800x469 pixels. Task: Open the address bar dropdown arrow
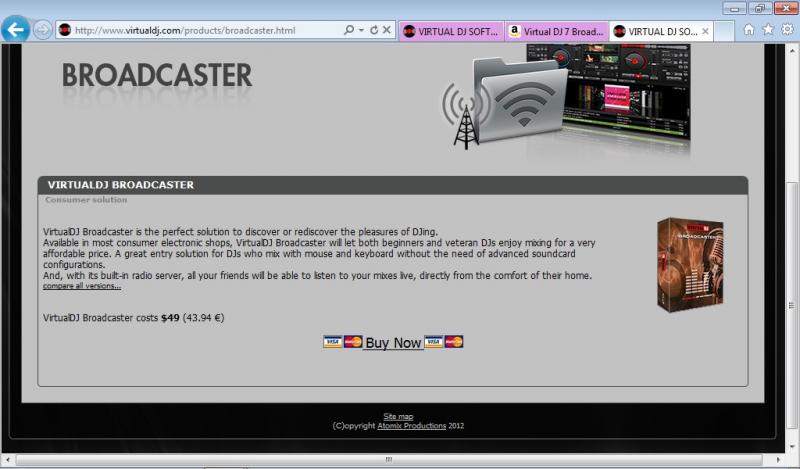tap(361, 30)
